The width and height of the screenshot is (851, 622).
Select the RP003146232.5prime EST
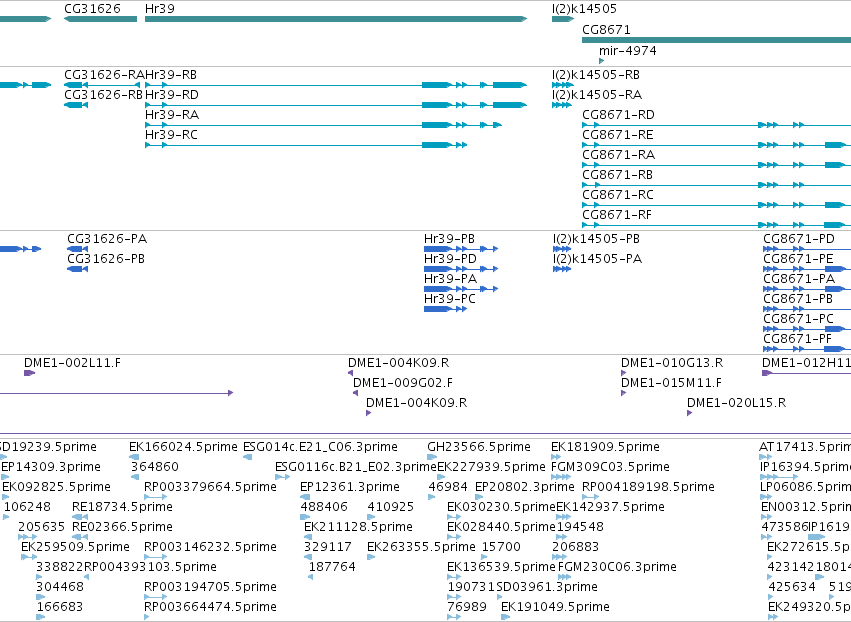click(155, 557)
